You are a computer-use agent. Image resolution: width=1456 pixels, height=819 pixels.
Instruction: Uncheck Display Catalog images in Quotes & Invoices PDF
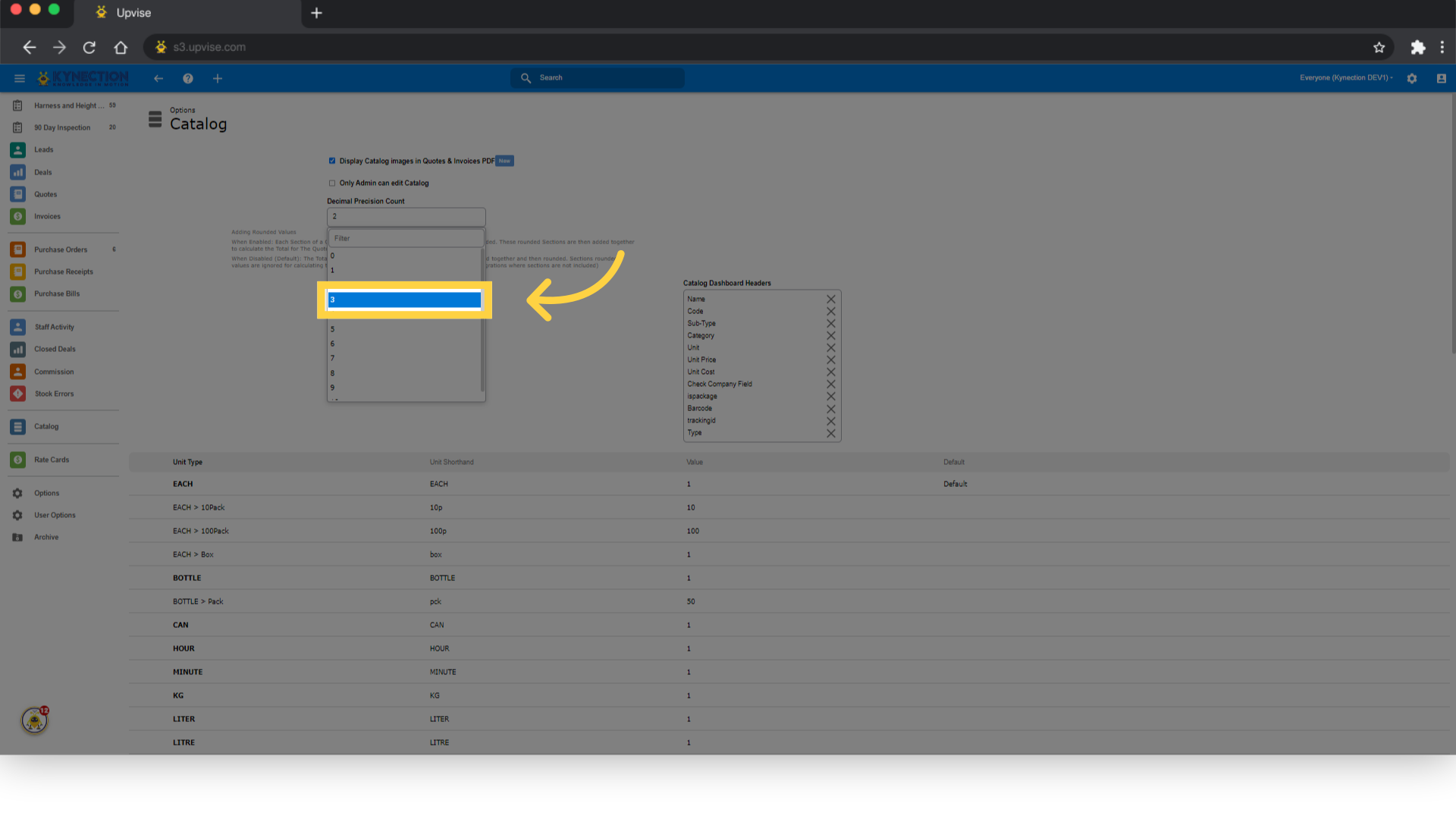[x=332, y=160]
